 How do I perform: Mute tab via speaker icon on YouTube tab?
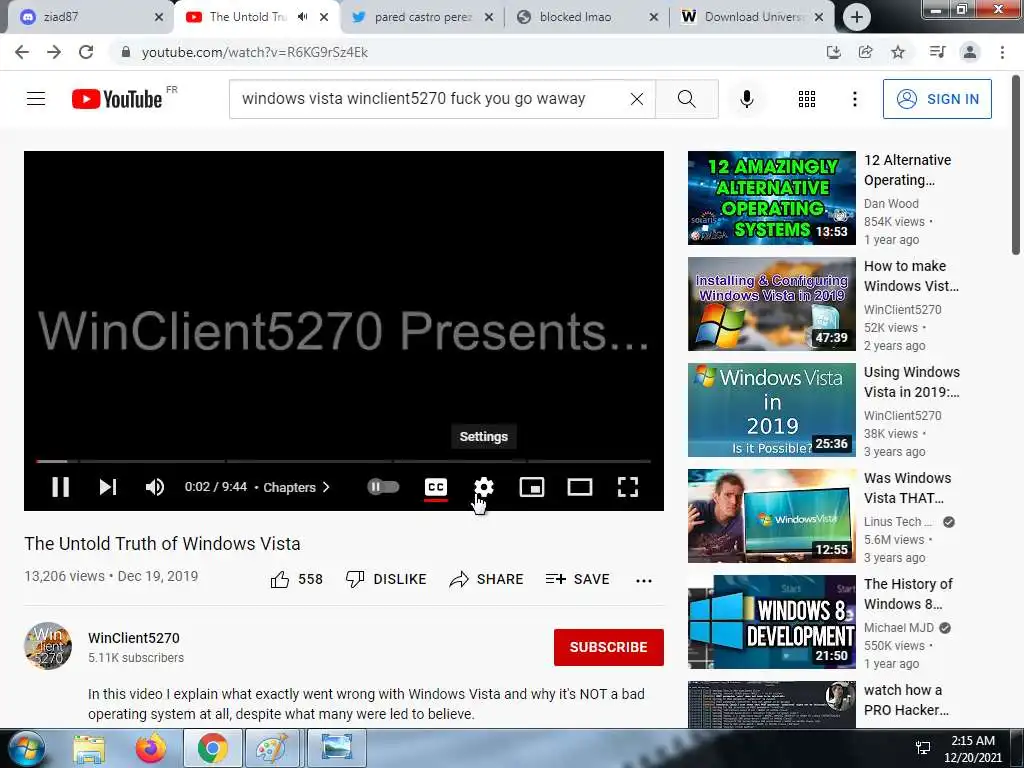click(302, 17)
